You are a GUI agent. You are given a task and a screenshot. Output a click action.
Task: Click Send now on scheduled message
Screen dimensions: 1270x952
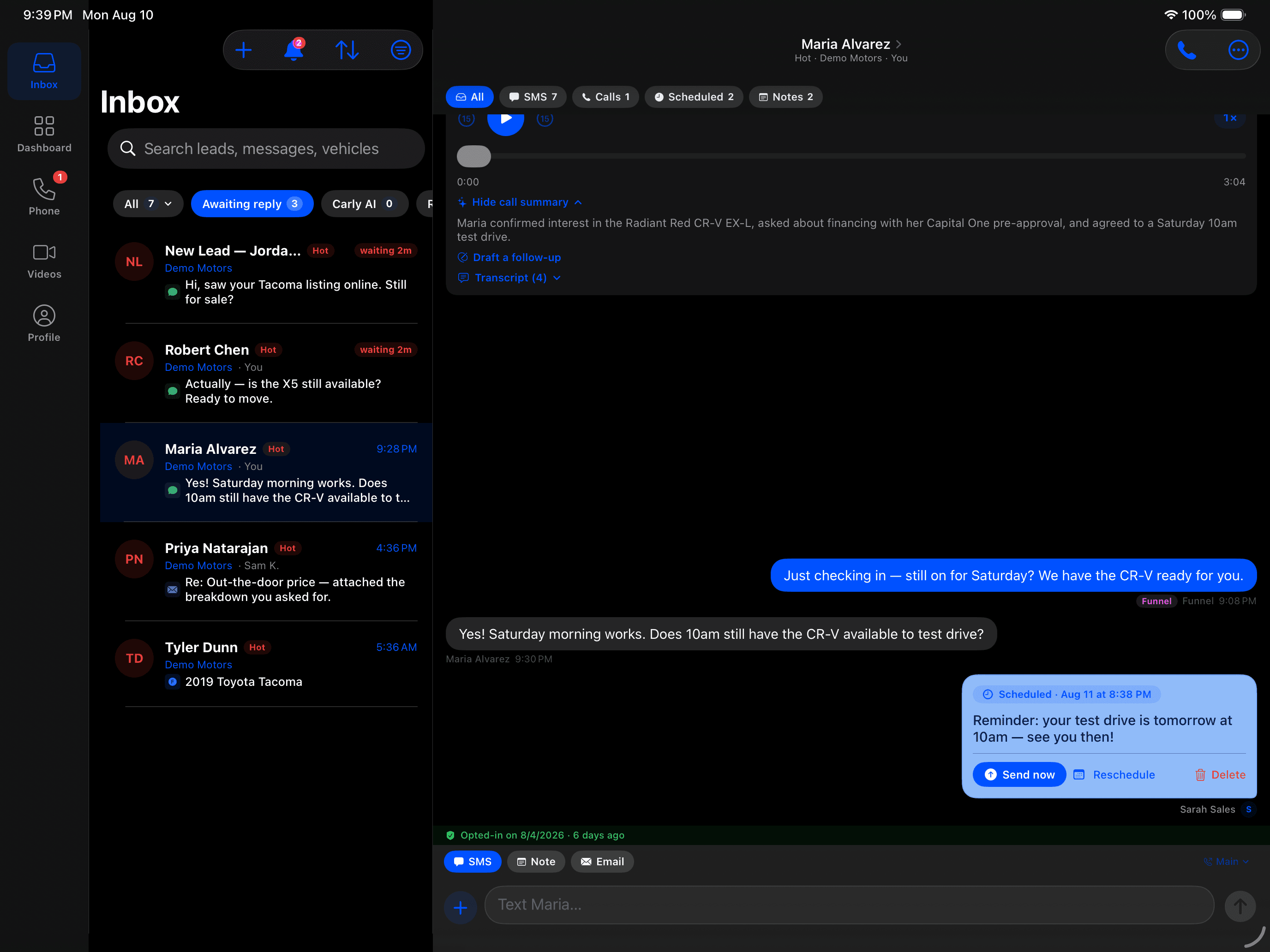(1019, 775)
